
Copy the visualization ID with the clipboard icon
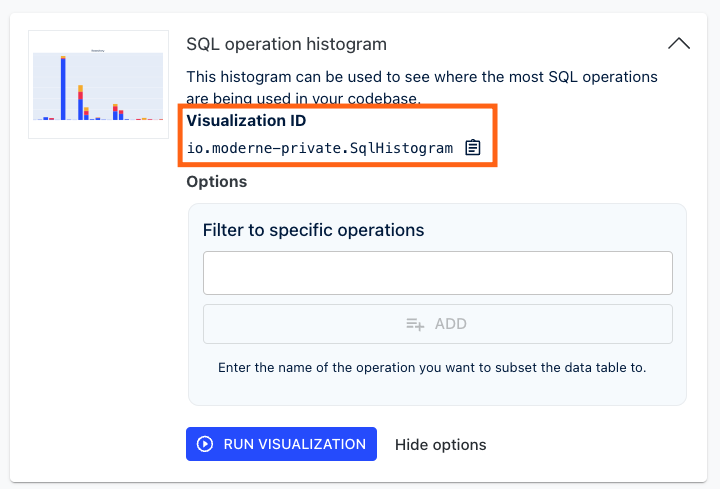472,147
